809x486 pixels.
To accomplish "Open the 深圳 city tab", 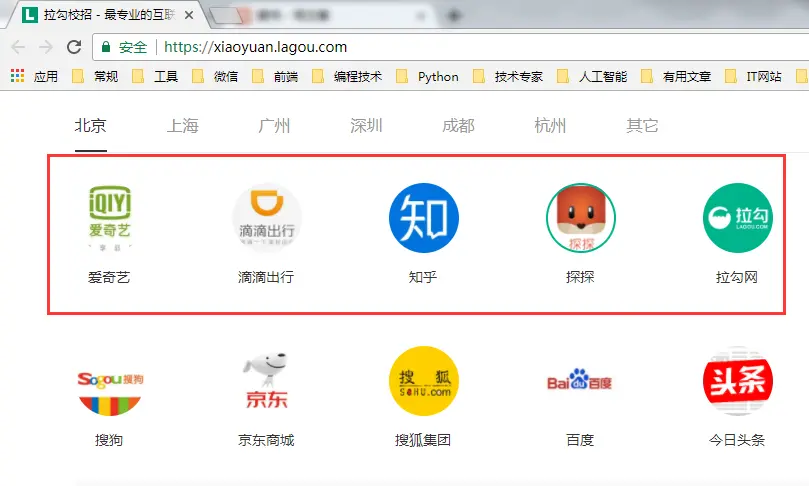I will click(x=366, y=125).
